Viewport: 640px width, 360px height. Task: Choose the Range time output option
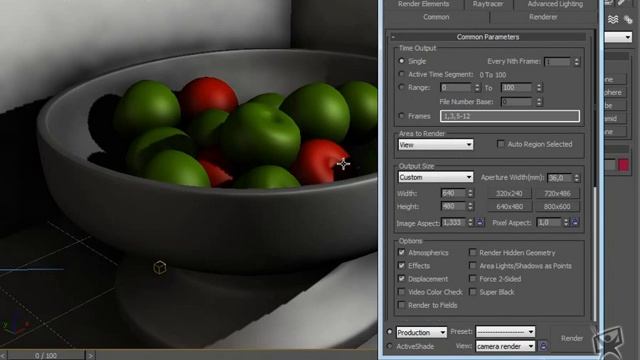[401, 87]
